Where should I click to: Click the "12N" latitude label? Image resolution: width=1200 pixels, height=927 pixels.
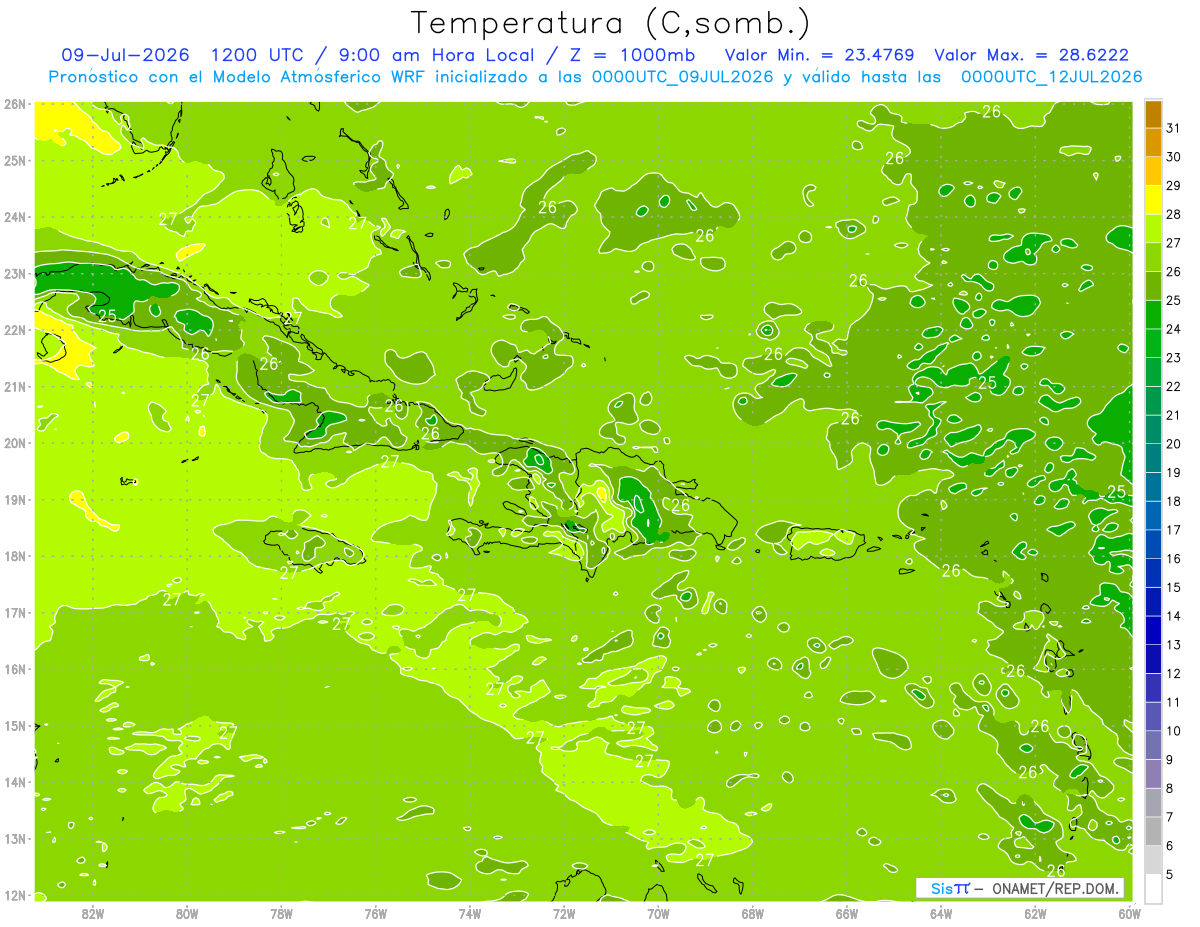pyautogui.click(x=14, y=895)
